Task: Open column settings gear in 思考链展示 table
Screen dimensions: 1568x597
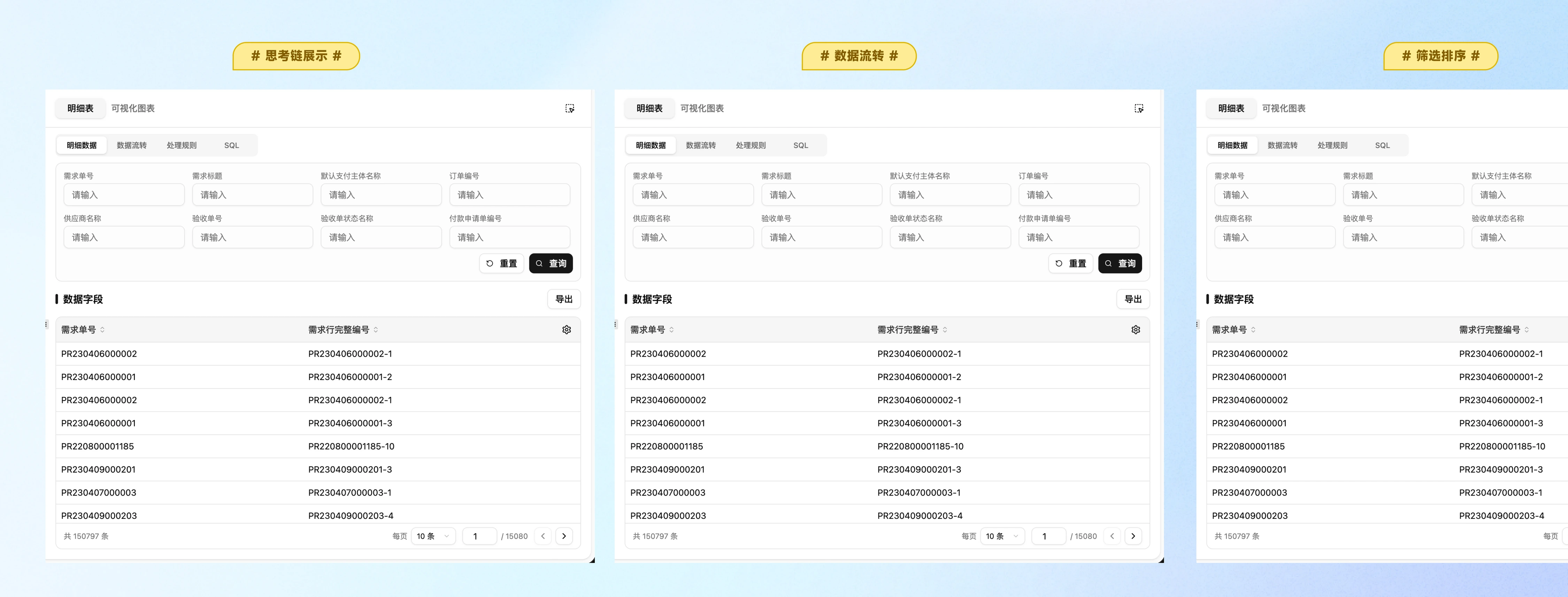Action: 567,330
